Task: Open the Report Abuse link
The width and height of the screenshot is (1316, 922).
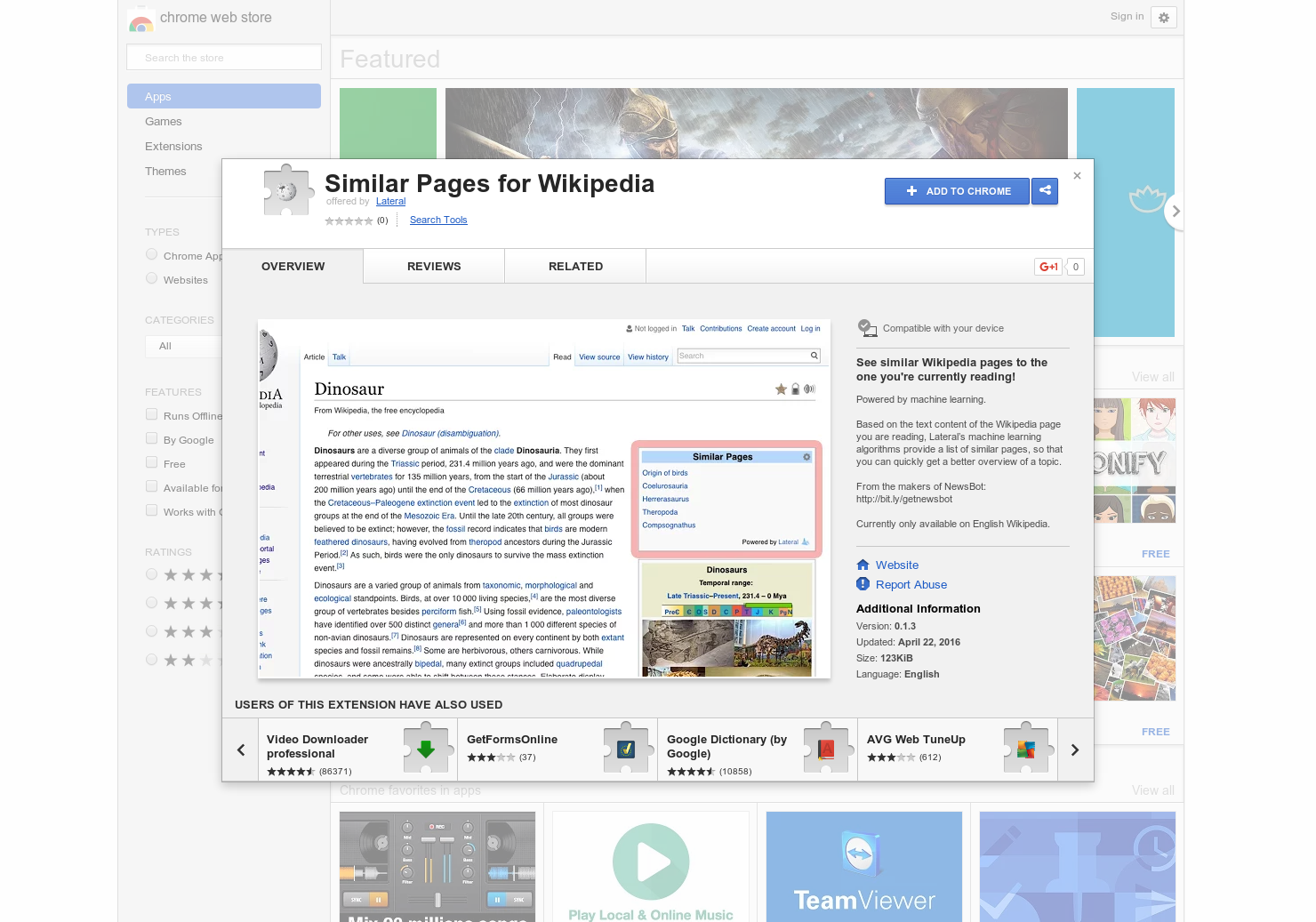Action: click(911, 584)
